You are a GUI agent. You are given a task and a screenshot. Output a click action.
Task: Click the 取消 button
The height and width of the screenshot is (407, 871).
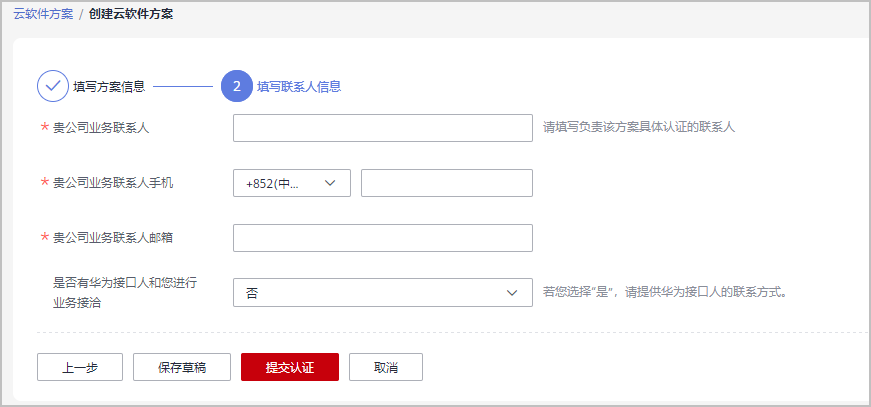pos(386,367)
